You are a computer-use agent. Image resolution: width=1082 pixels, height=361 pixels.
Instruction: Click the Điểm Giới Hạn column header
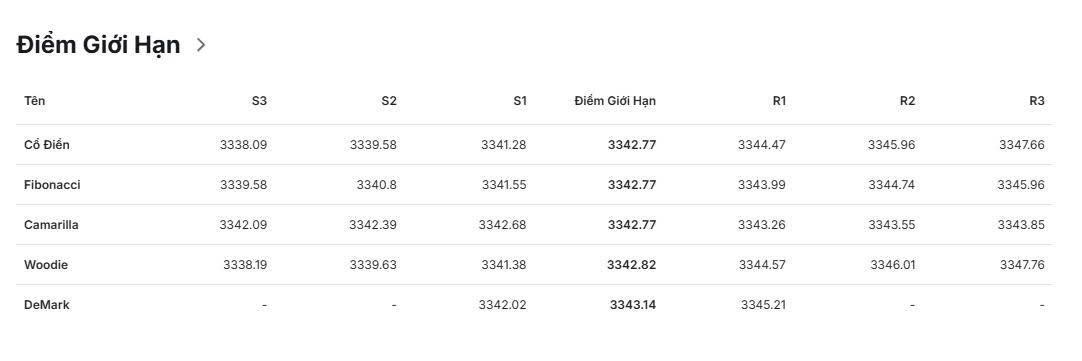615,101
